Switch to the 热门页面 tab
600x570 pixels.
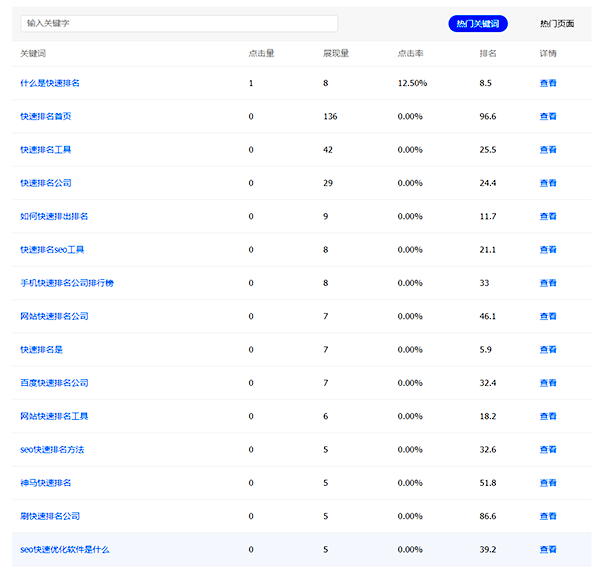point(556,23)
